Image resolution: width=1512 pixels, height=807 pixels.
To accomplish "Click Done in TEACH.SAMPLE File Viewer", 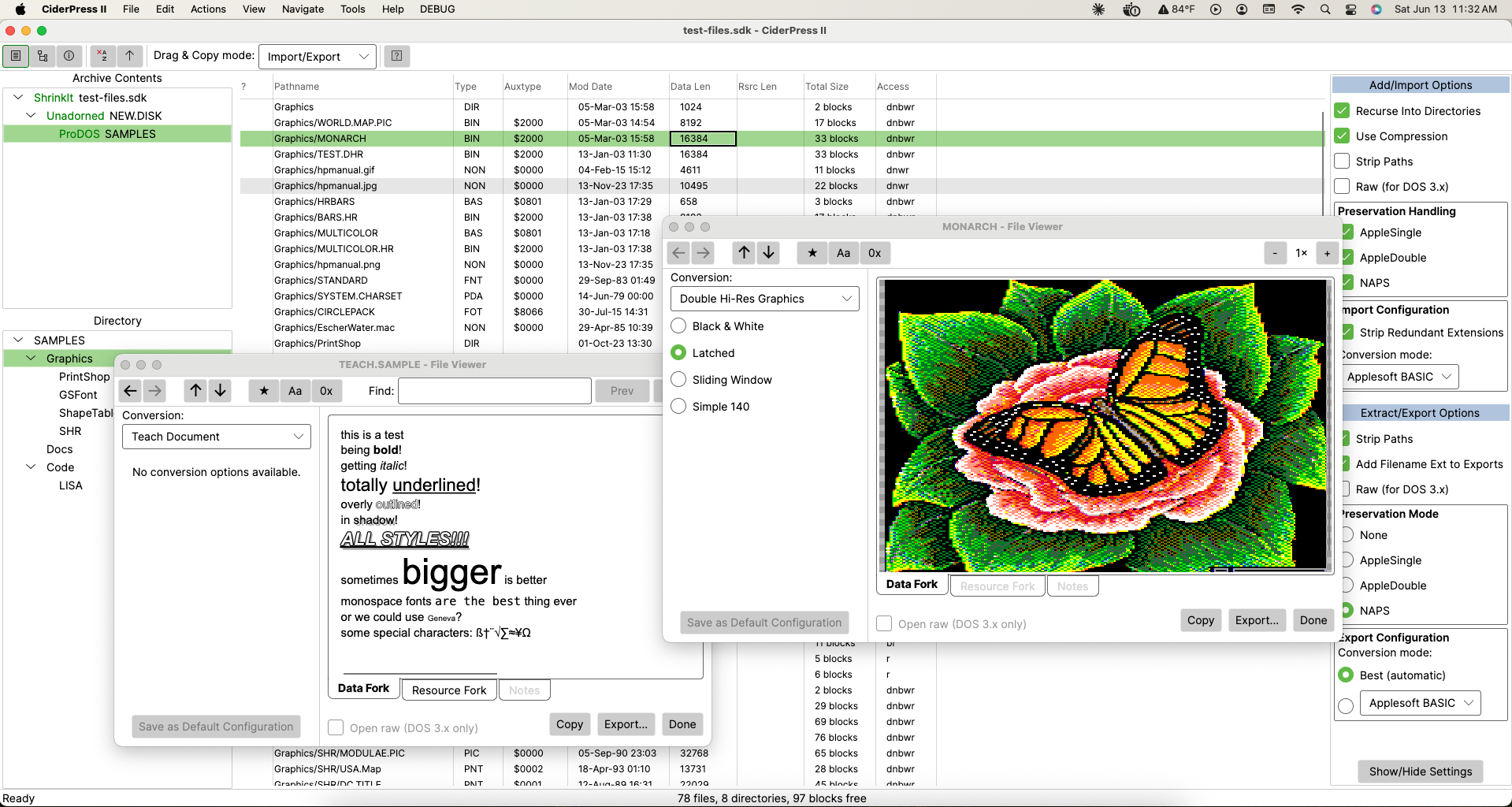I will [682, 724].
